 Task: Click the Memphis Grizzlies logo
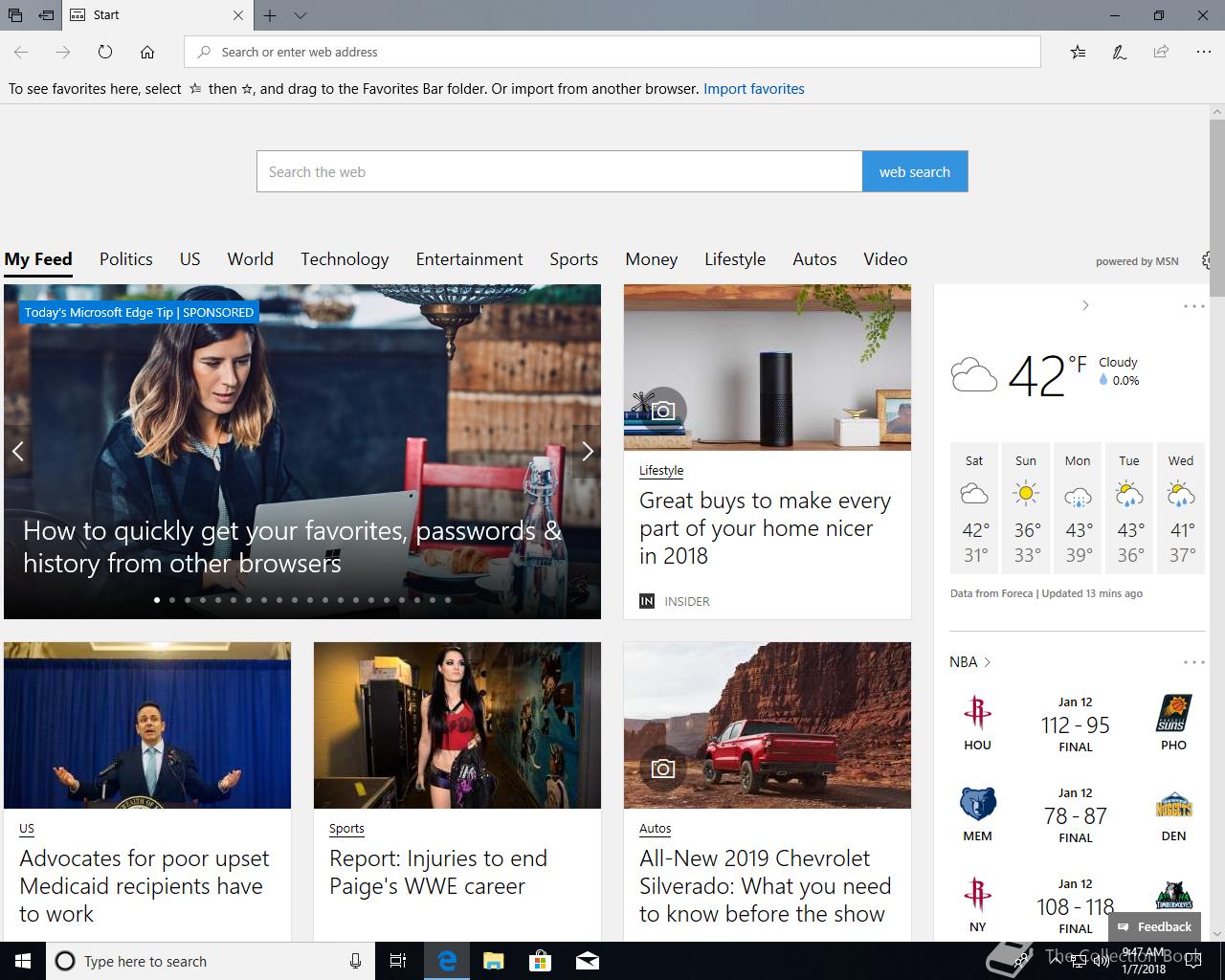(x=977, y=804)
